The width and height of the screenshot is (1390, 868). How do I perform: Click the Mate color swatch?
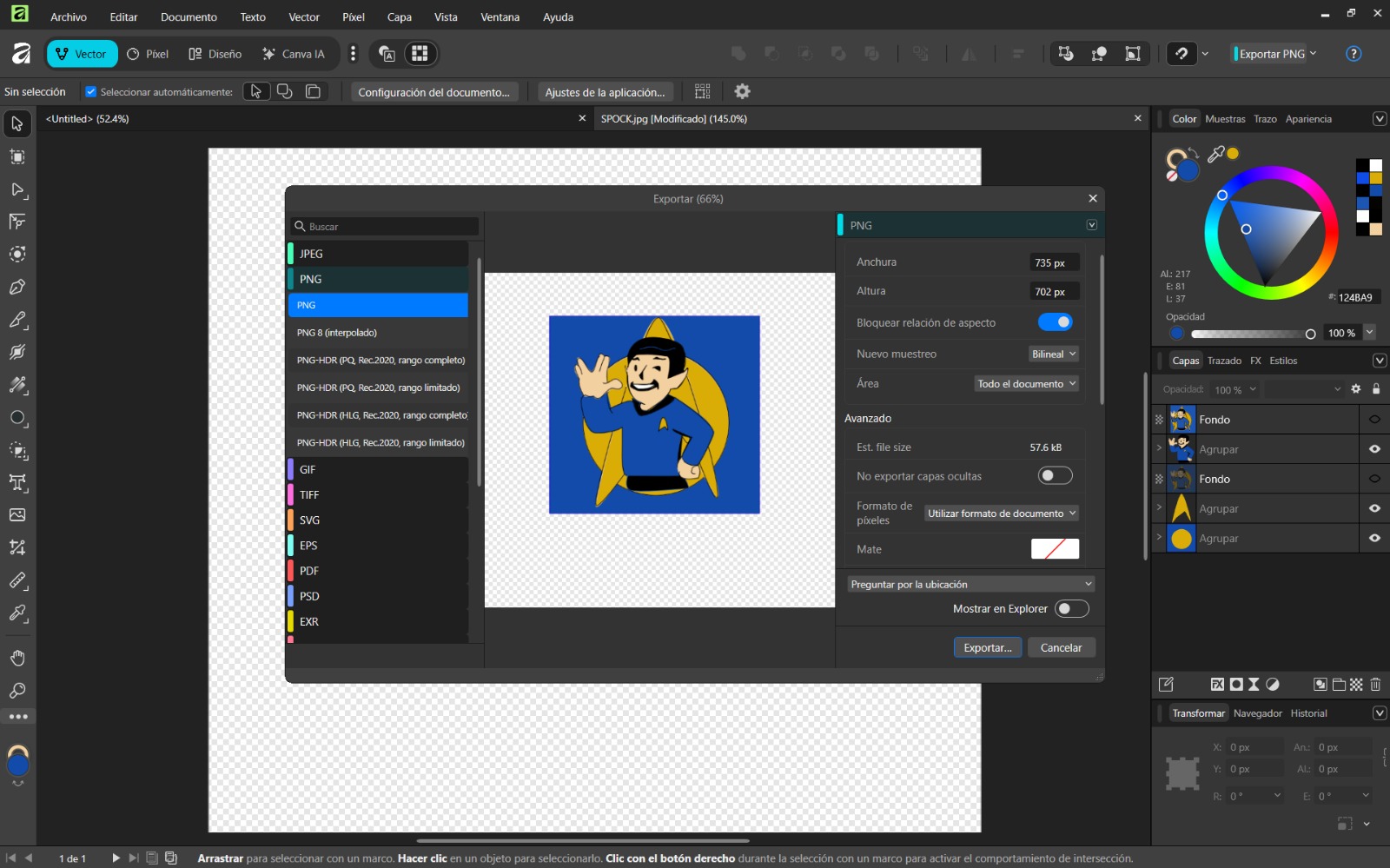1055,548
